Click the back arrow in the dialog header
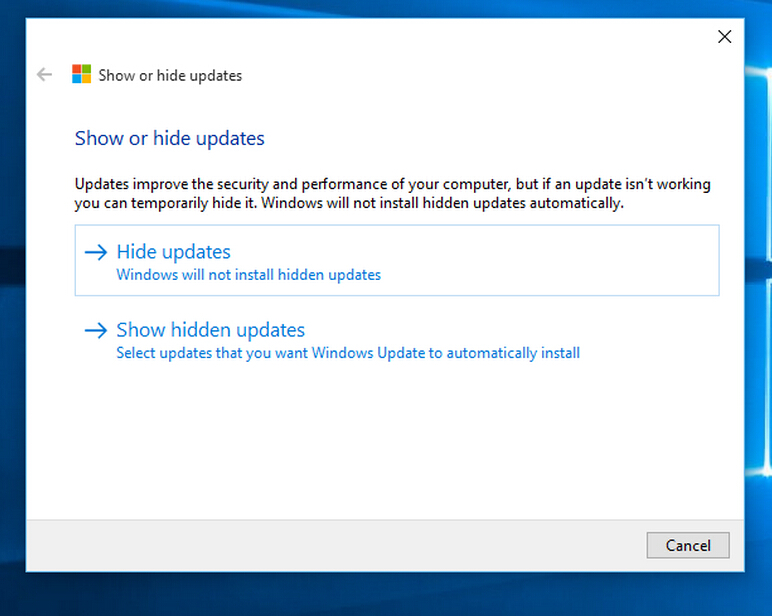Viewport: 772px width, 616px height. (x=44, y=75)
